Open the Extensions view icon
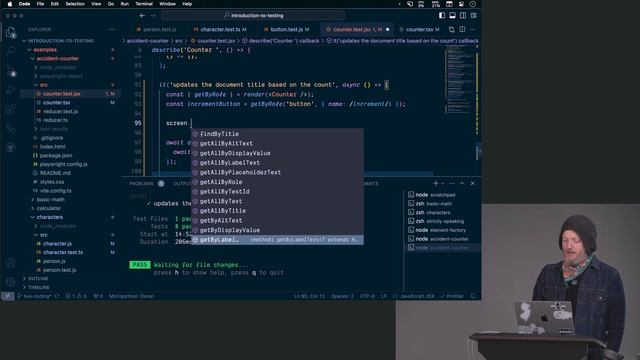 coord(11,109)
